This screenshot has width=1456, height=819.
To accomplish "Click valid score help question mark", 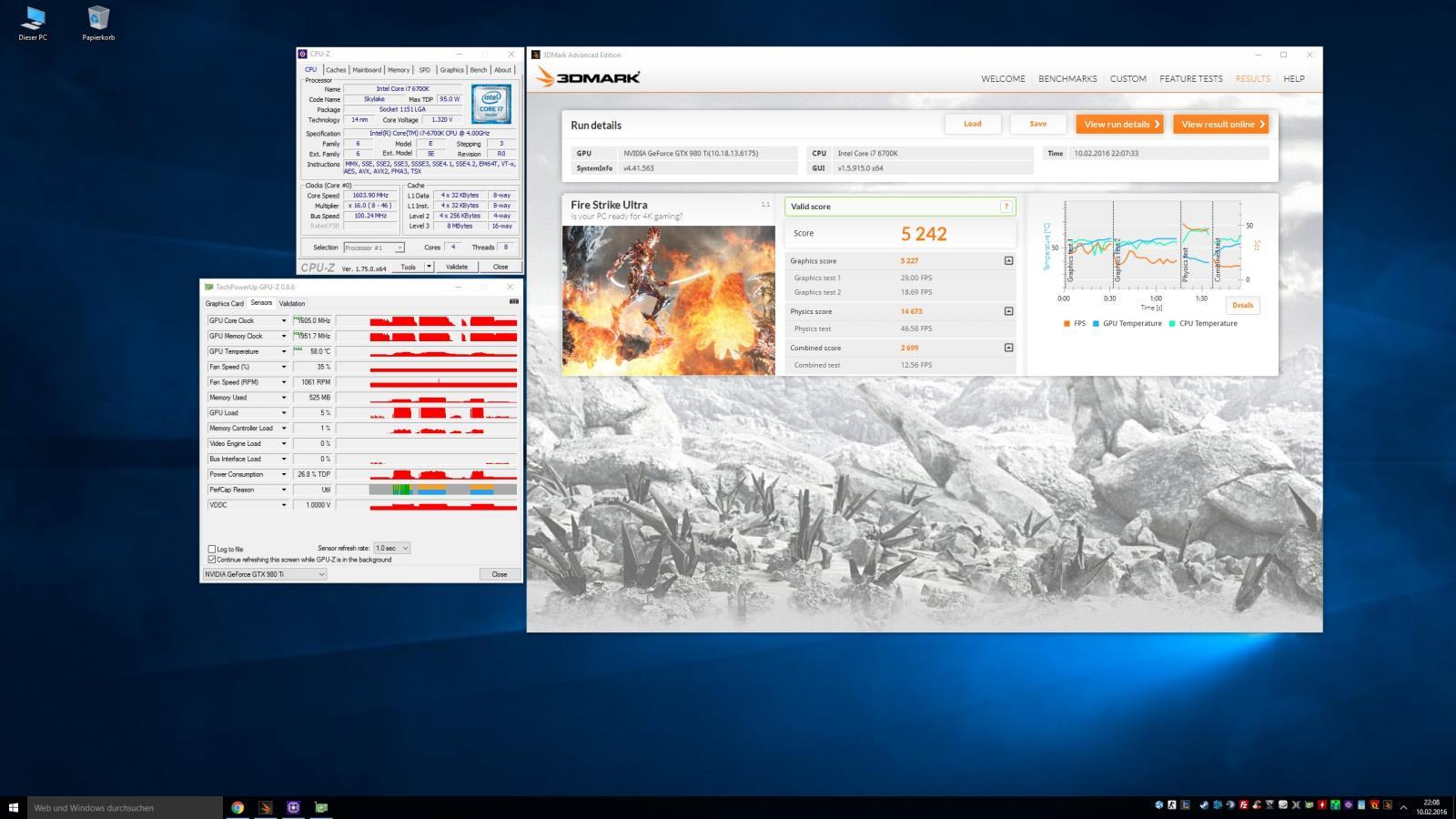I will (x=1006, y=207).
